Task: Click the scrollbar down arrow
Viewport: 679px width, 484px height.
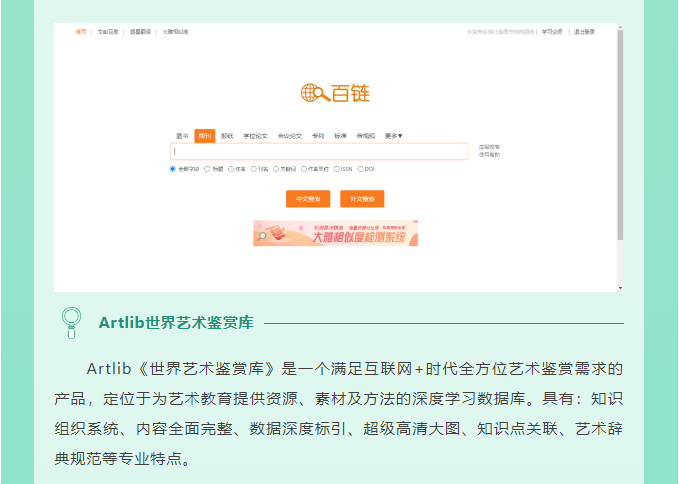Action: click(620, 288)
